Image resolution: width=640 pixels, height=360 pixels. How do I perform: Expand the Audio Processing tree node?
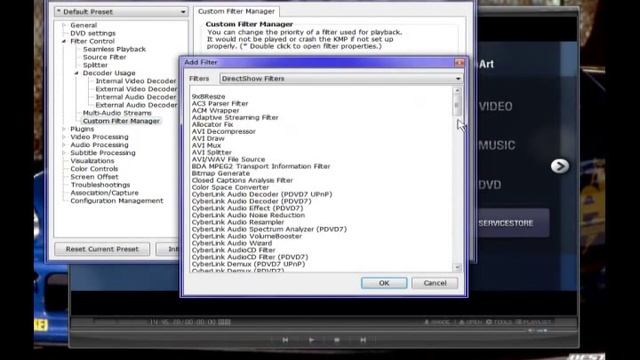64,145
